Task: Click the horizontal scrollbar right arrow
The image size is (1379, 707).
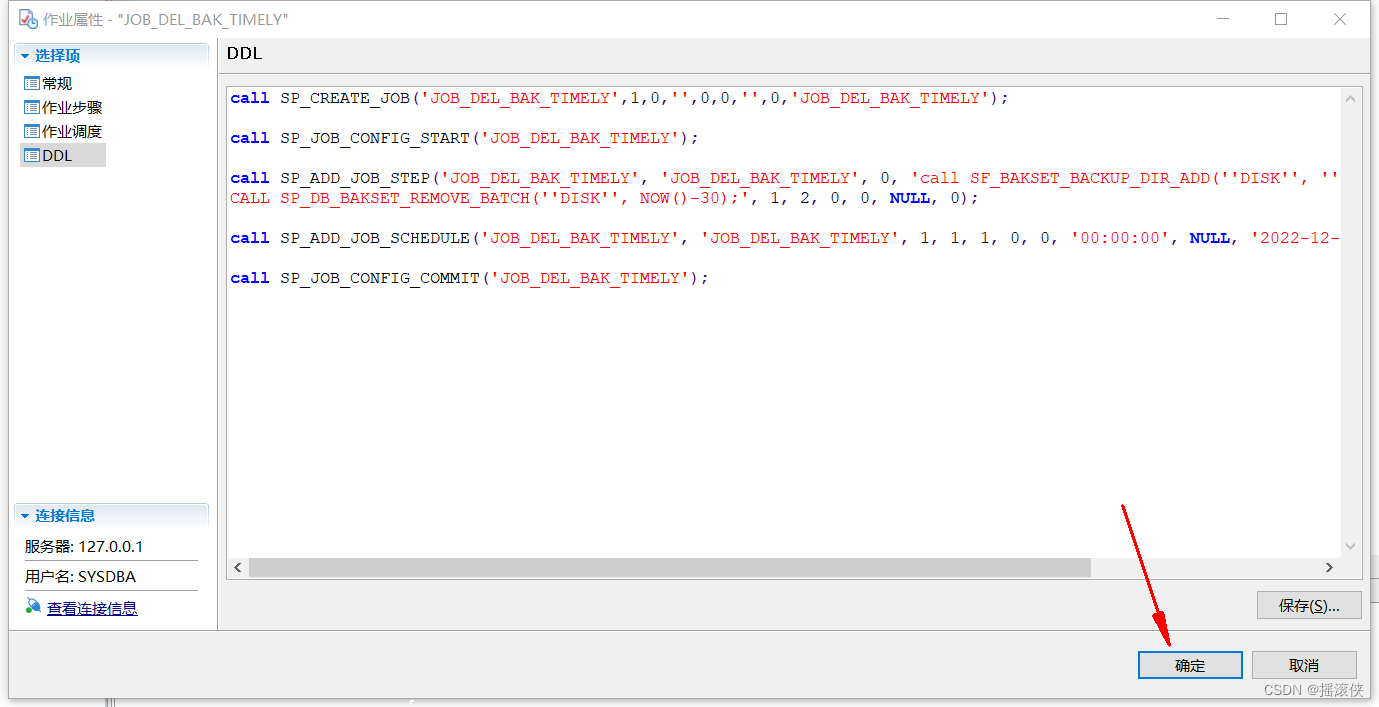Action: pyautogui.click(x=1329, y=567)
